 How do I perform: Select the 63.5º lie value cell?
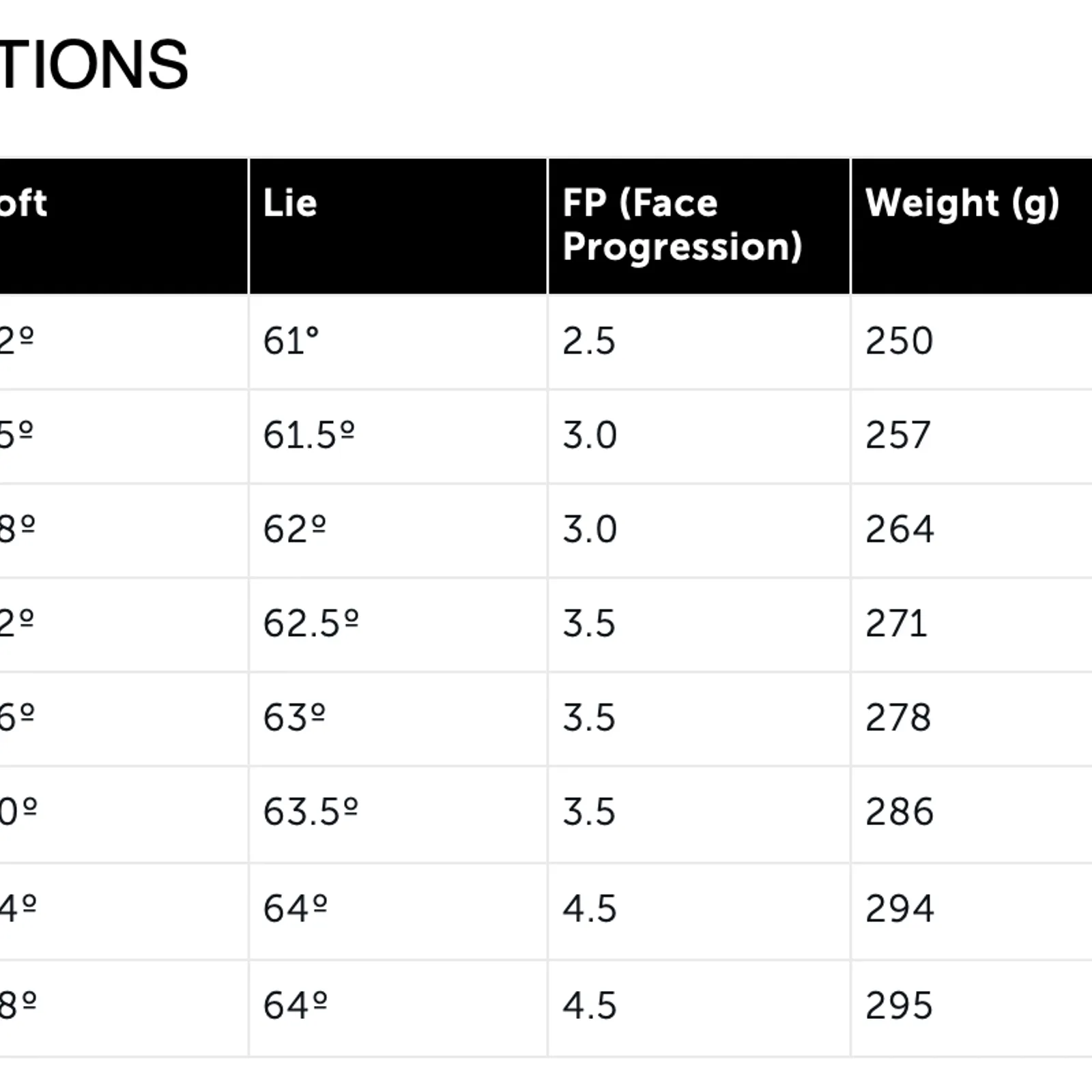click(x=311, y=811)
